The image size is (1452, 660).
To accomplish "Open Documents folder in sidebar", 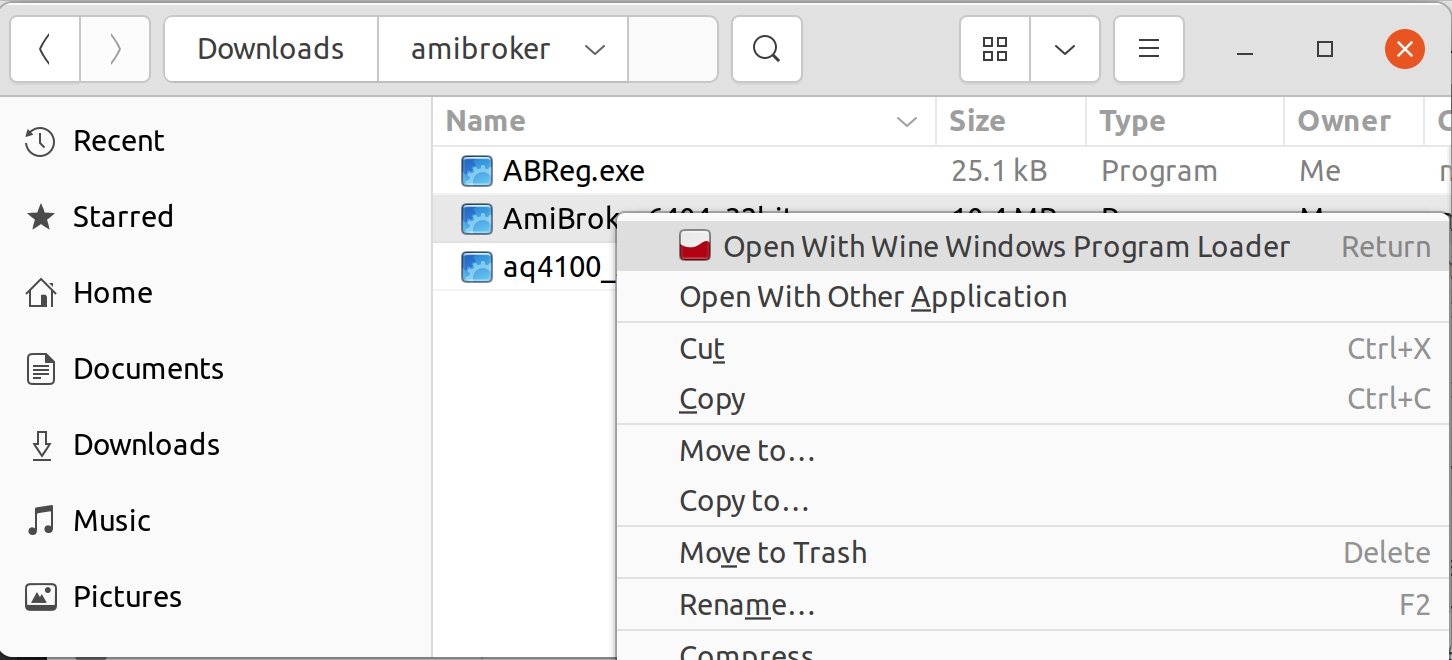I will pyautogui.click(x=147, y=369).
